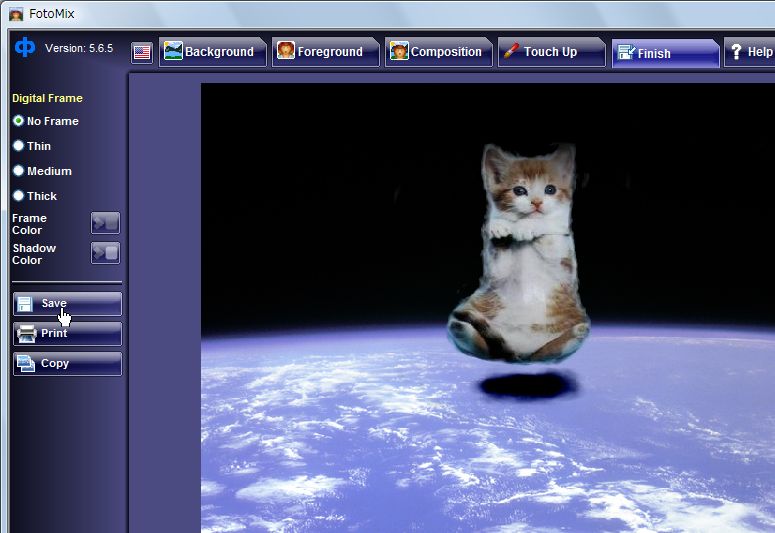The height and width of the screenshot is (533, 775).
Task: Choose the Medium frame option
Action: click(x=43, y=171)
